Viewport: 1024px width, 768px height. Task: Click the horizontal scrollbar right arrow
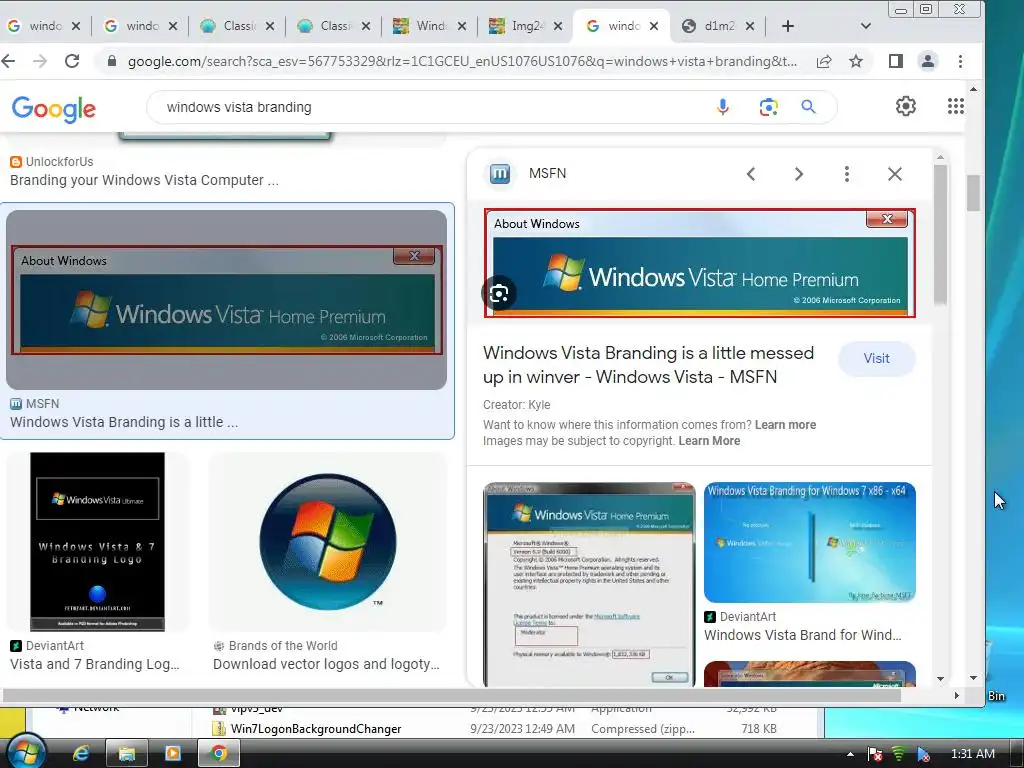[x=957, y=696]
